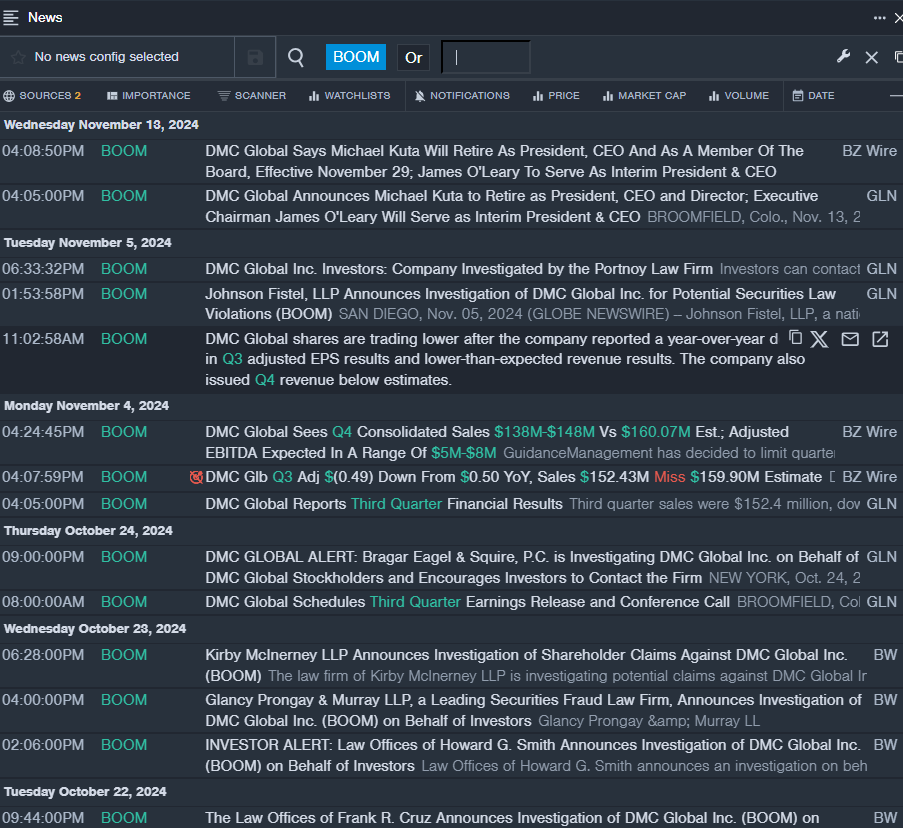The image size is (903, 828).
Task: Click the alarm icon beside DMC Glb Q3
Action: (x=196, y=478)
